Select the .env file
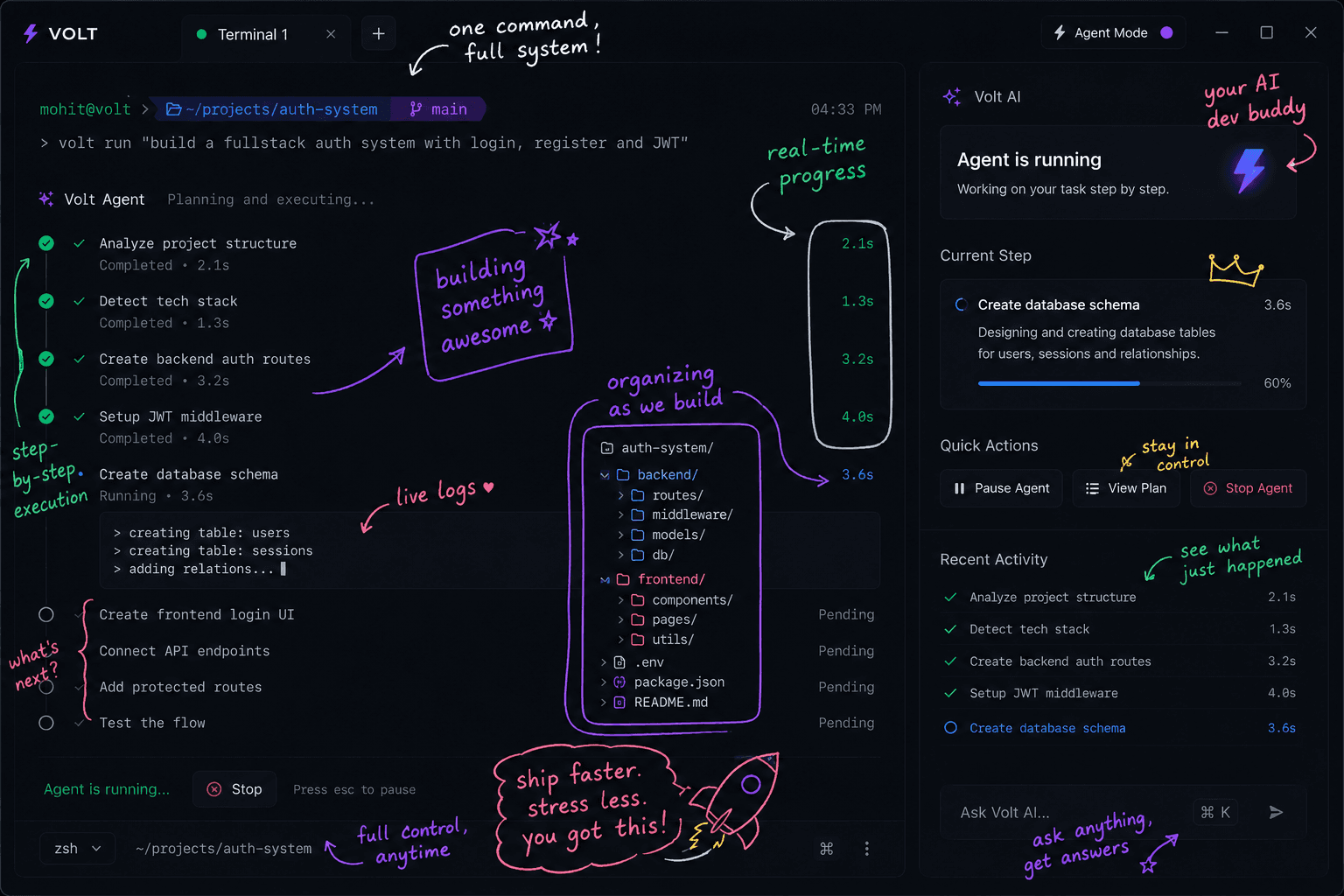 [x=649, y=662]
